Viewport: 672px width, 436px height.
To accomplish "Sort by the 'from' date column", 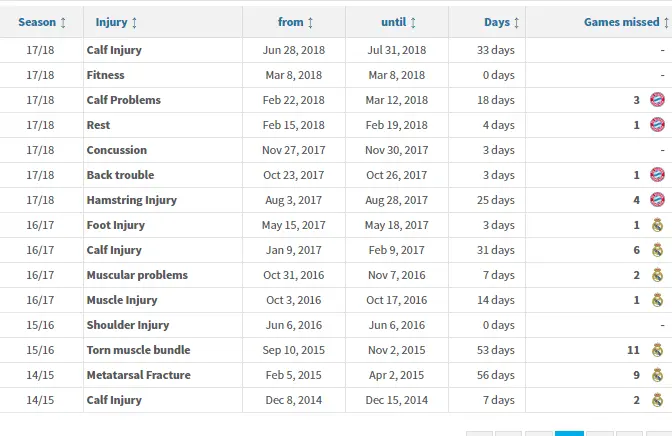I will tap(295, 22).
